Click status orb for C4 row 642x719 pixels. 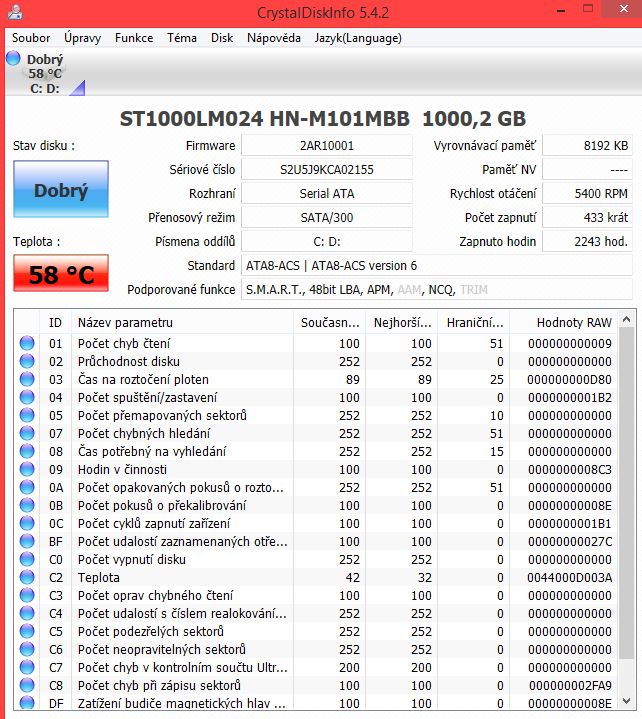[27, 613]
